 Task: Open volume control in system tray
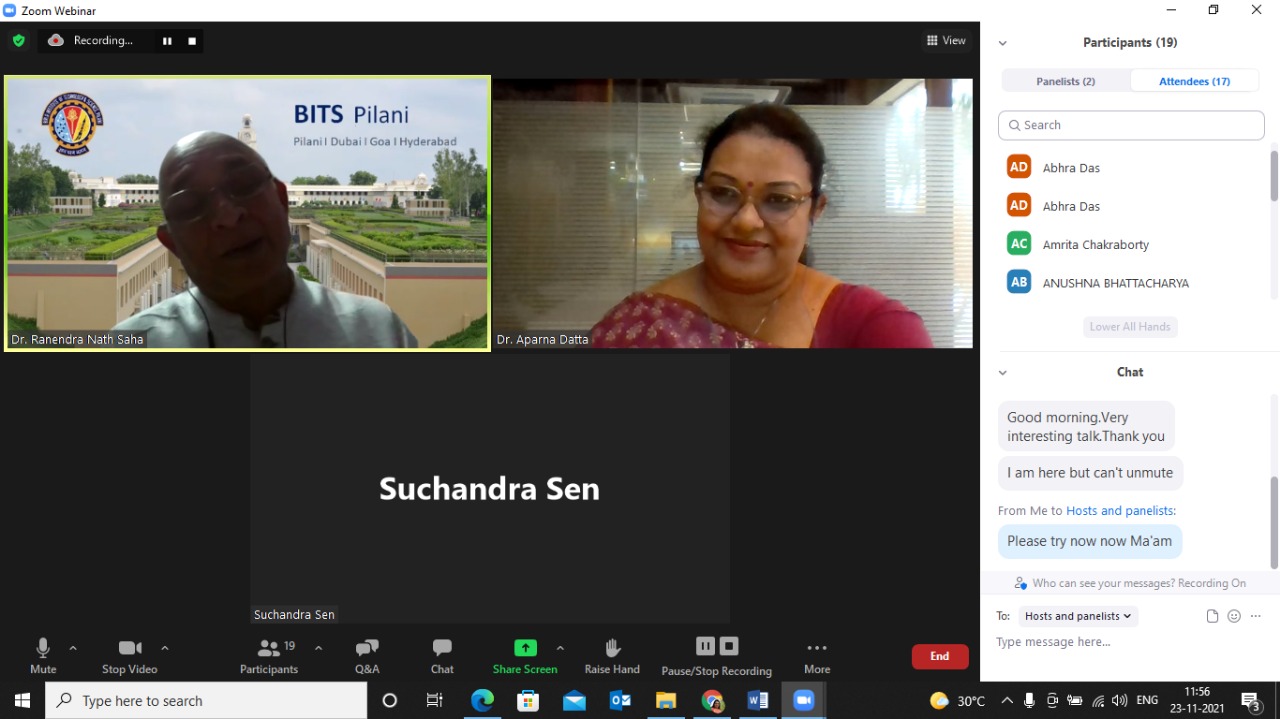(x=1120, y=700)
